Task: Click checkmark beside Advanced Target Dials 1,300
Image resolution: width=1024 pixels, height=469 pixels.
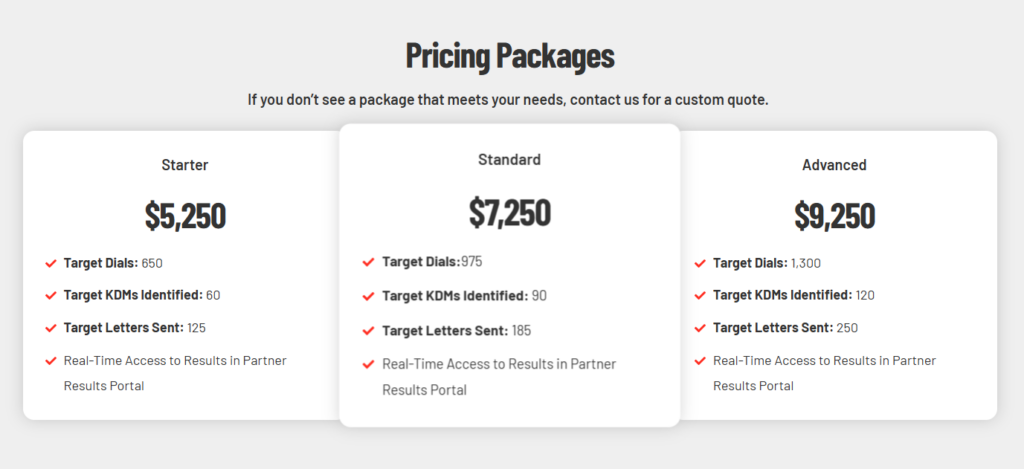Action: [699, 264]
